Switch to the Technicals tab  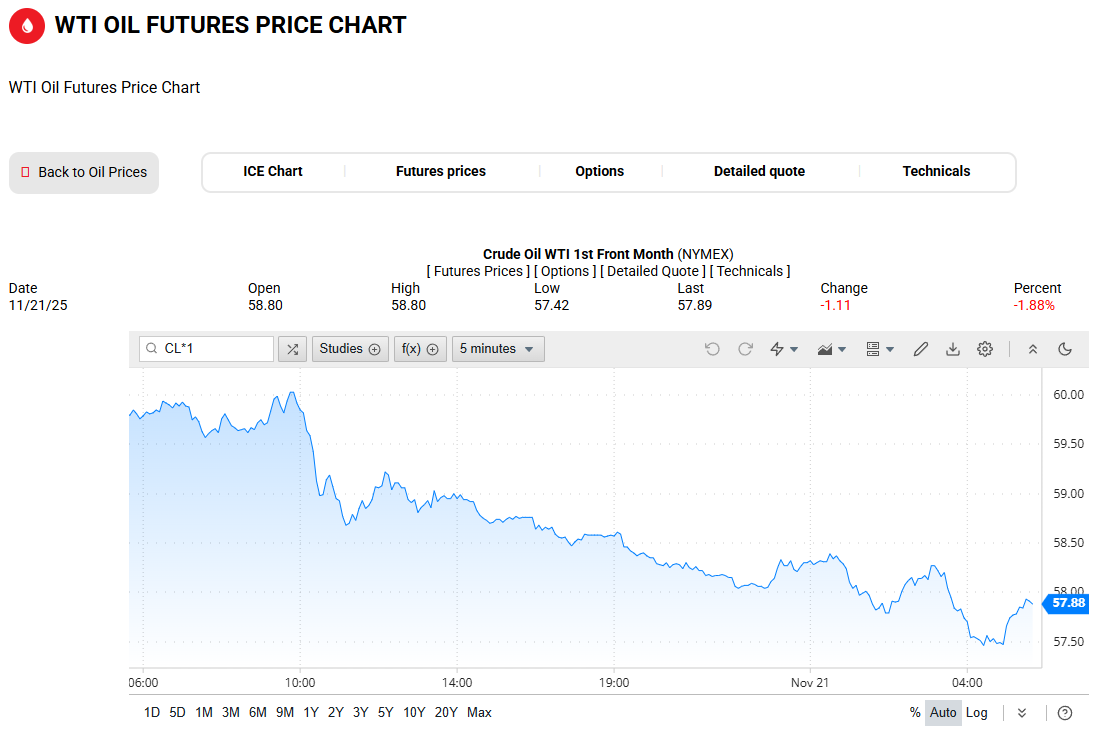pos(936,171)
